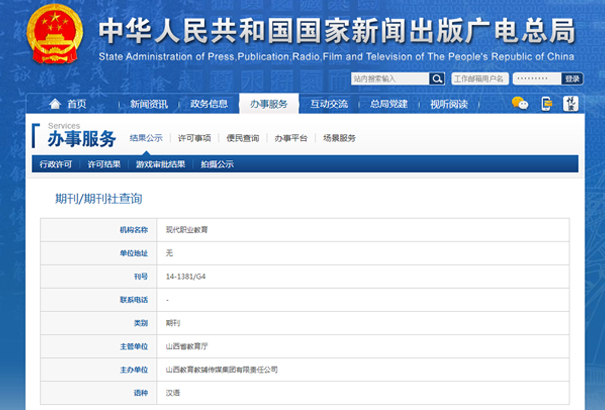This screenshot has height=410, width=605.
Task: Click the 无 address value
Action: coord(169,253)
